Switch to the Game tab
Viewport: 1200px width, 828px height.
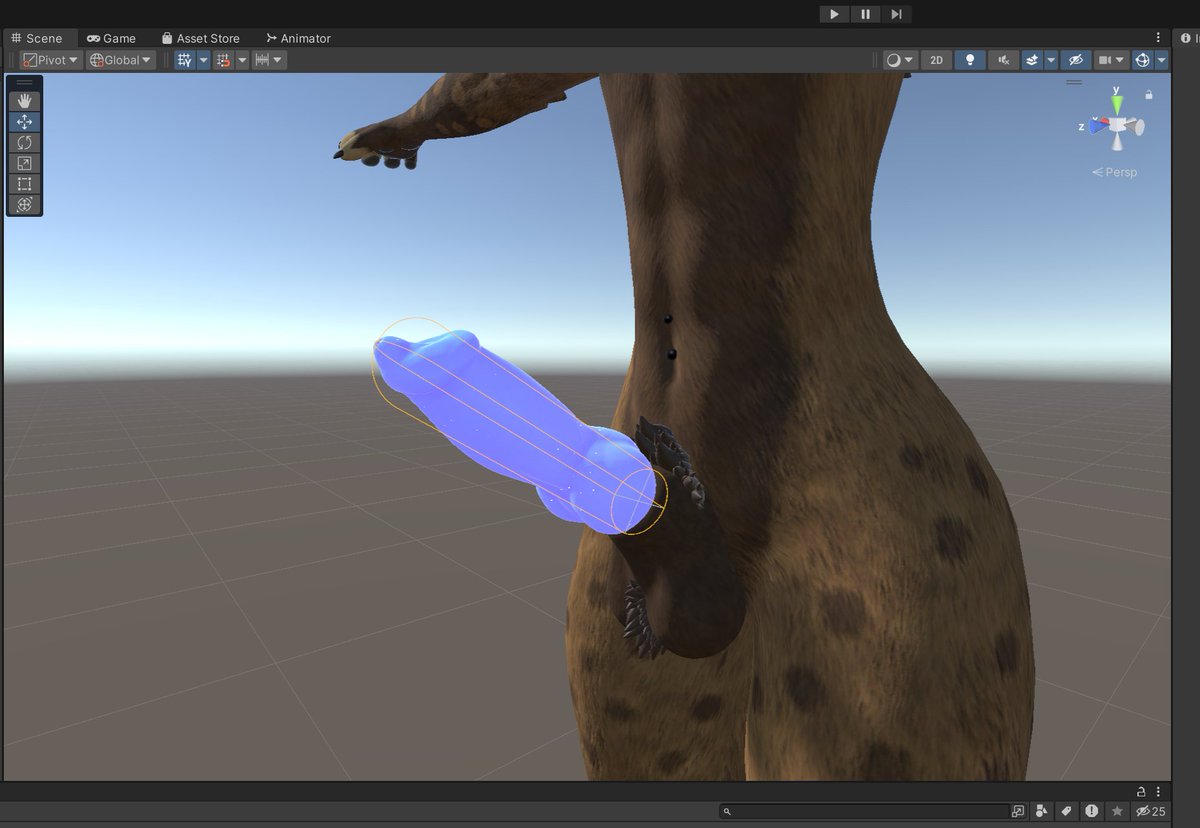112,38
